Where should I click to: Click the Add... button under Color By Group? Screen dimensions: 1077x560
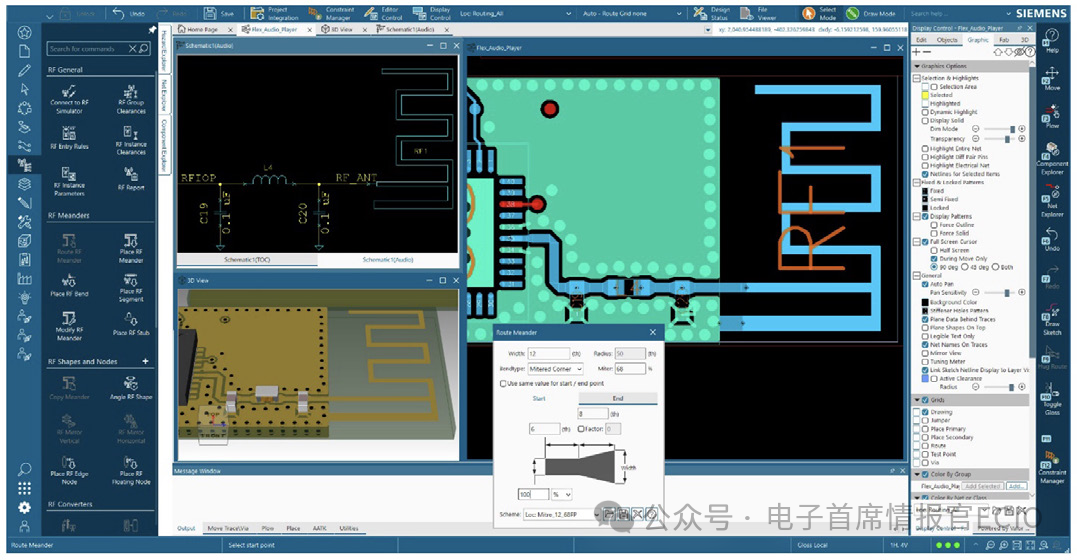point(1016,486)
